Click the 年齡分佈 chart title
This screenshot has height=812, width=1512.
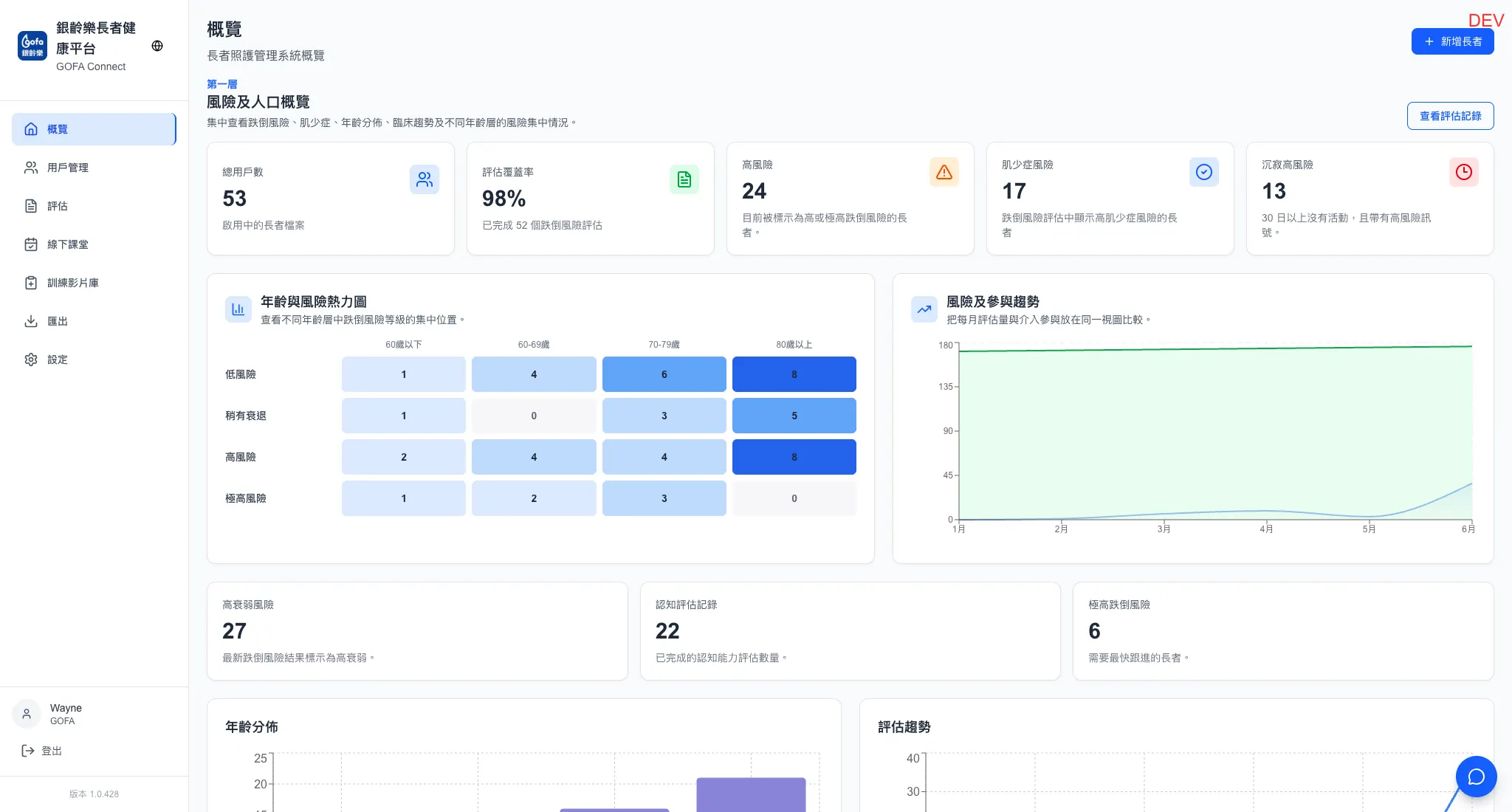pyautogui.click(x=252, y=727)
